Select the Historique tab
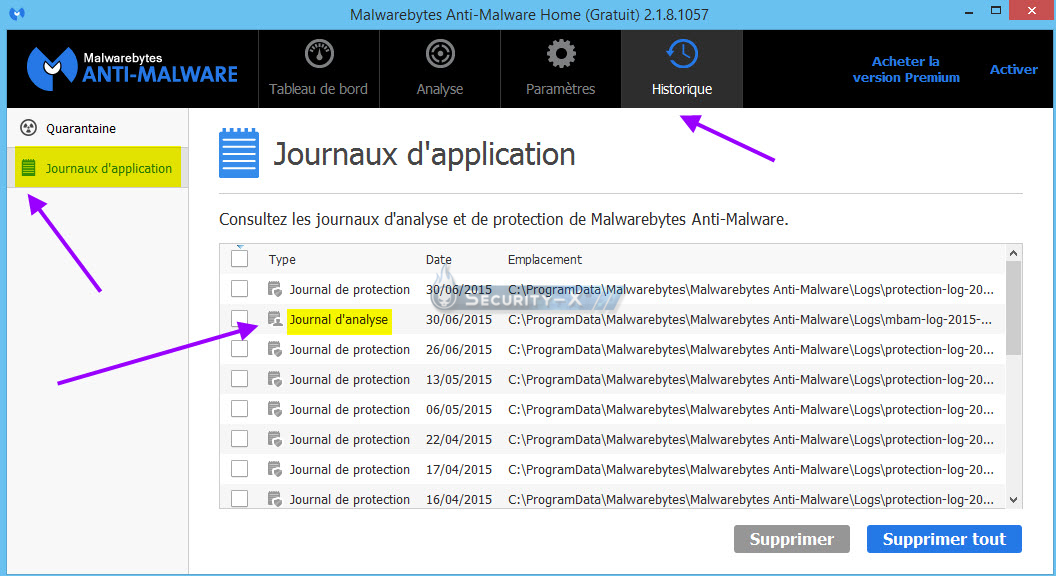 point(682,69)
